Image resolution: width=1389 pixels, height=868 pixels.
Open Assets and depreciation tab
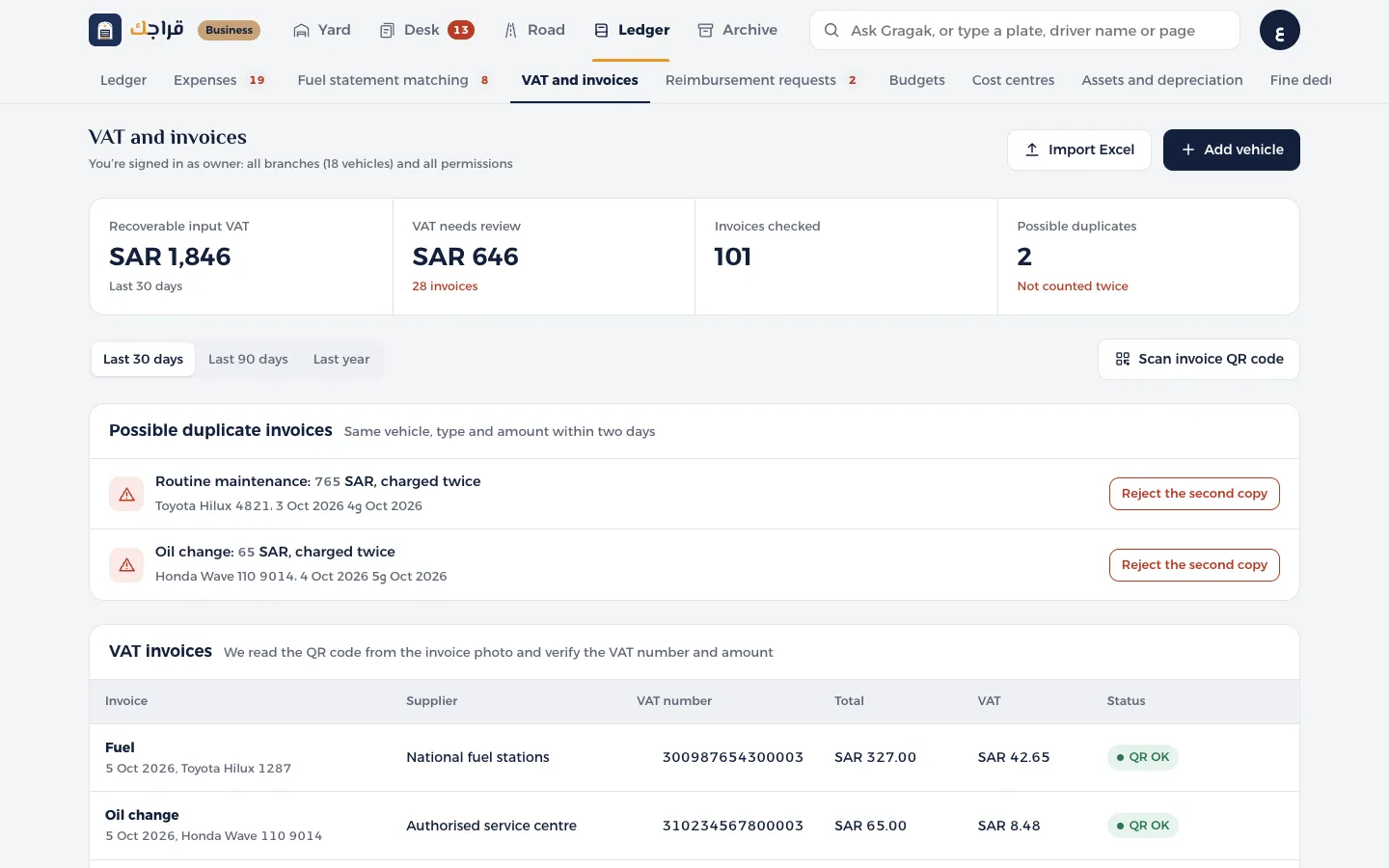pos(1162,80)
